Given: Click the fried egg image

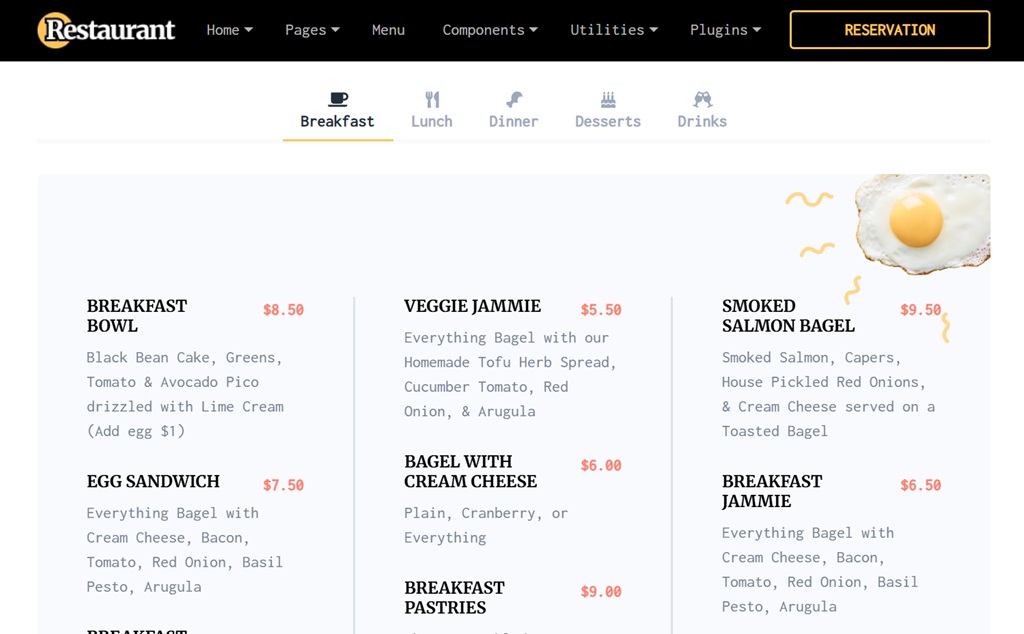Looking at the screenshot, I should click(920, 223).
